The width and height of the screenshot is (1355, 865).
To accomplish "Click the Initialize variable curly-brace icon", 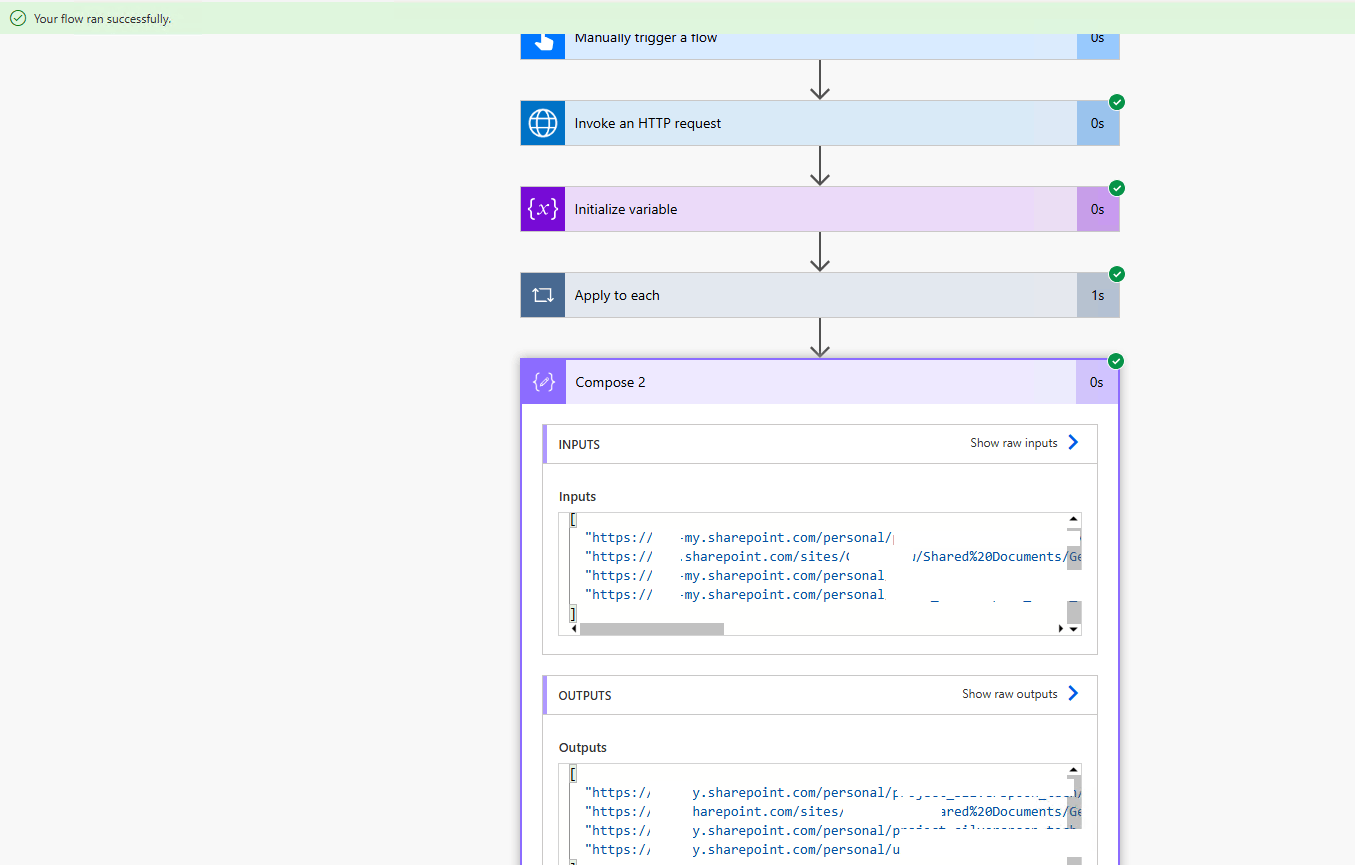I will [543, 209].
